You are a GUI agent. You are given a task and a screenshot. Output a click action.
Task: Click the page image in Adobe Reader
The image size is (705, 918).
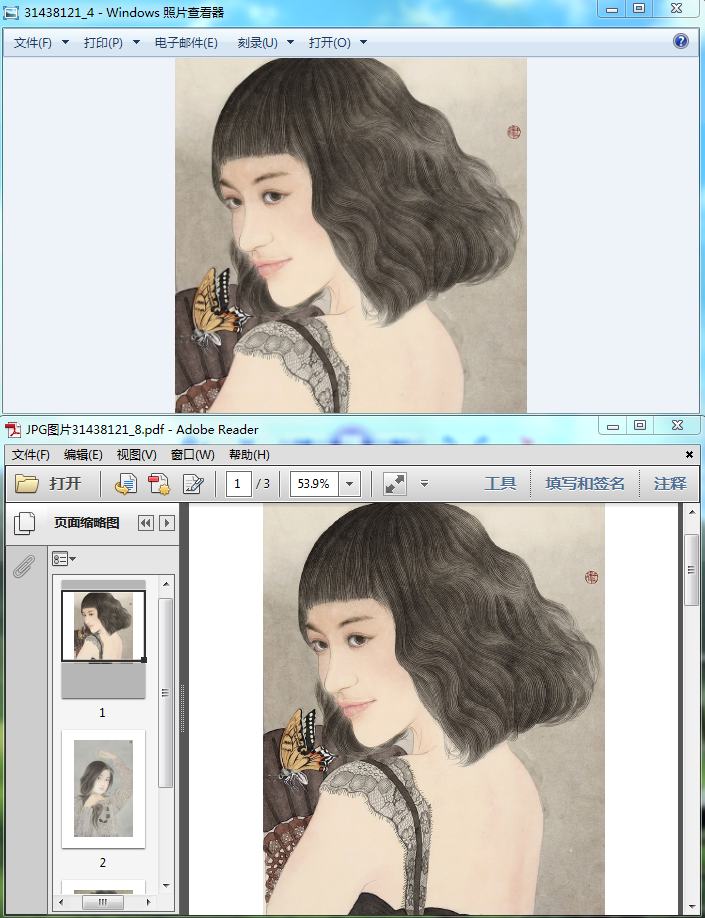point(433,708)
